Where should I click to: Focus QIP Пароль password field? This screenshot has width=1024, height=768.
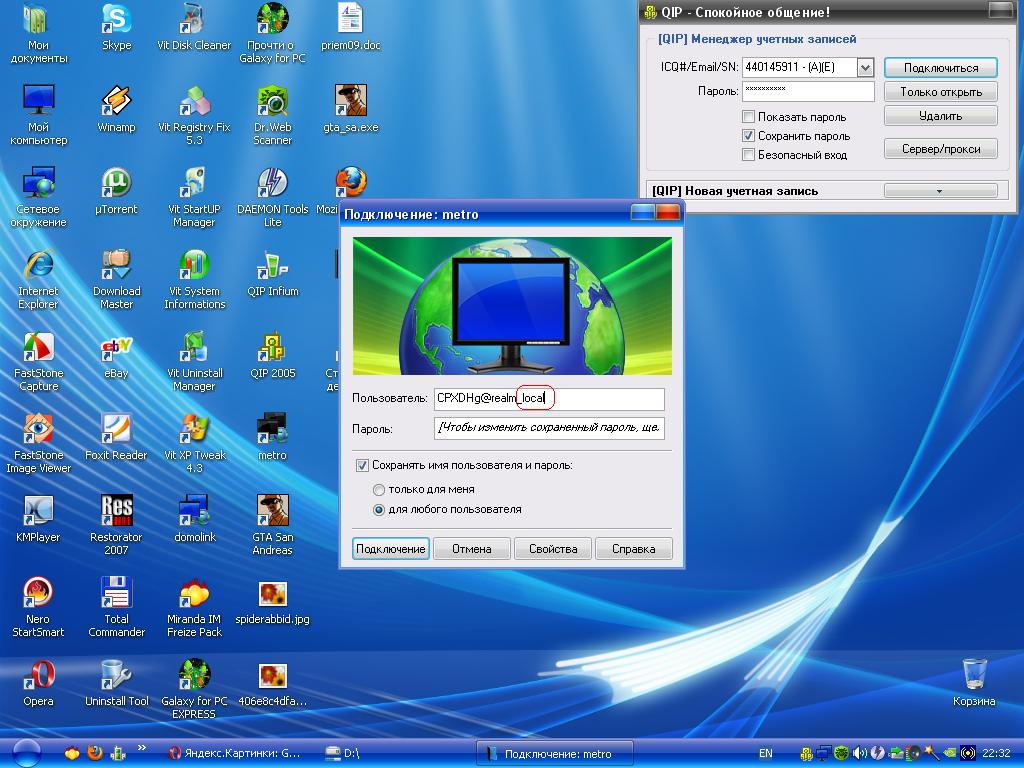point(808,91)
